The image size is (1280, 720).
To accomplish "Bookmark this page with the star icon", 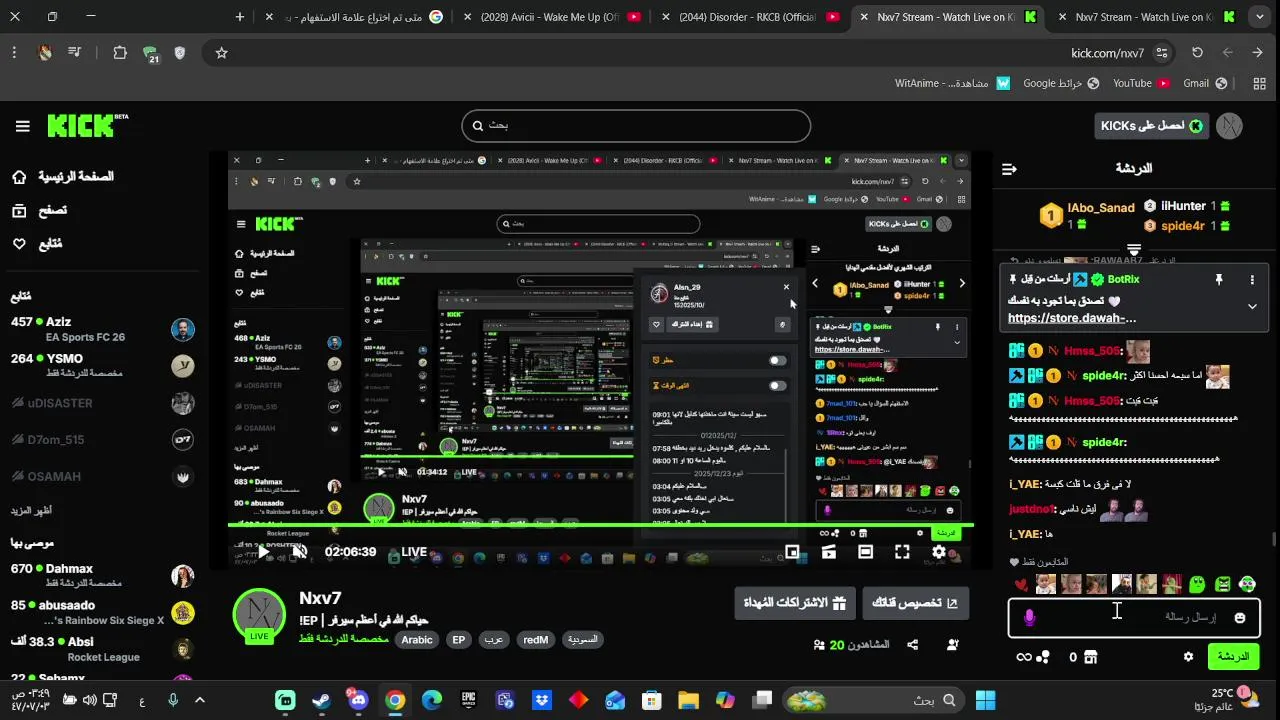I will (222, 53).
